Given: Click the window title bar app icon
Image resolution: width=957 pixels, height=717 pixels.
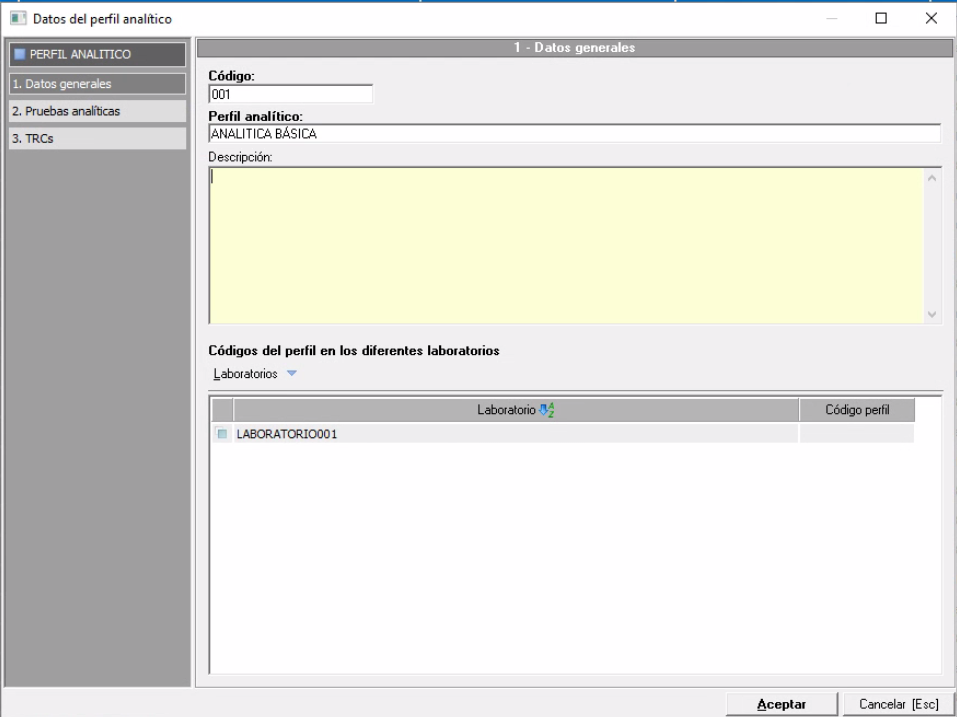Looking at the screenshot, I should (x=16, y=18).
